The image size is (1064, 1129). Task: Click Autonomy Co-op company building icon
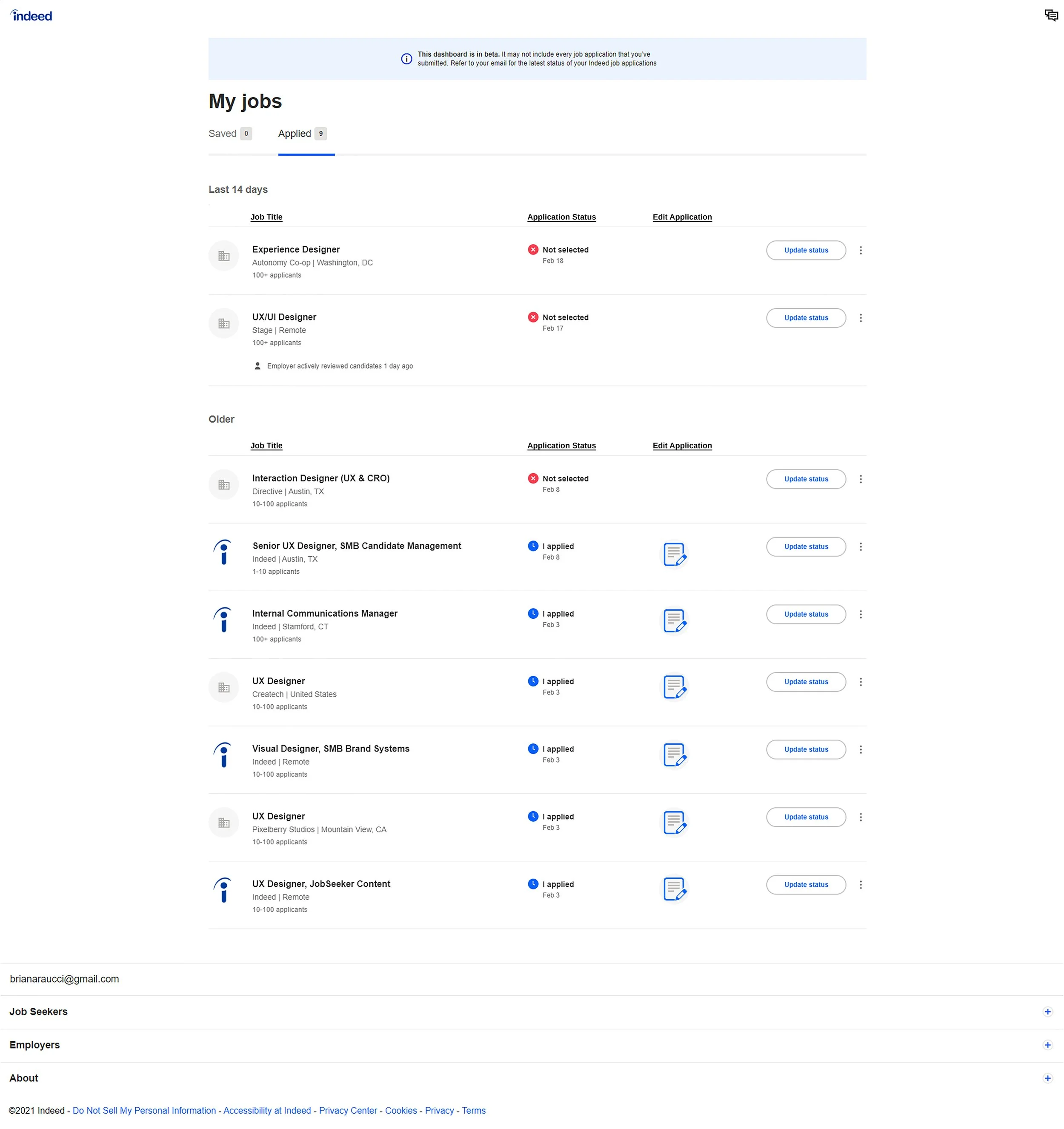[224, 256]
